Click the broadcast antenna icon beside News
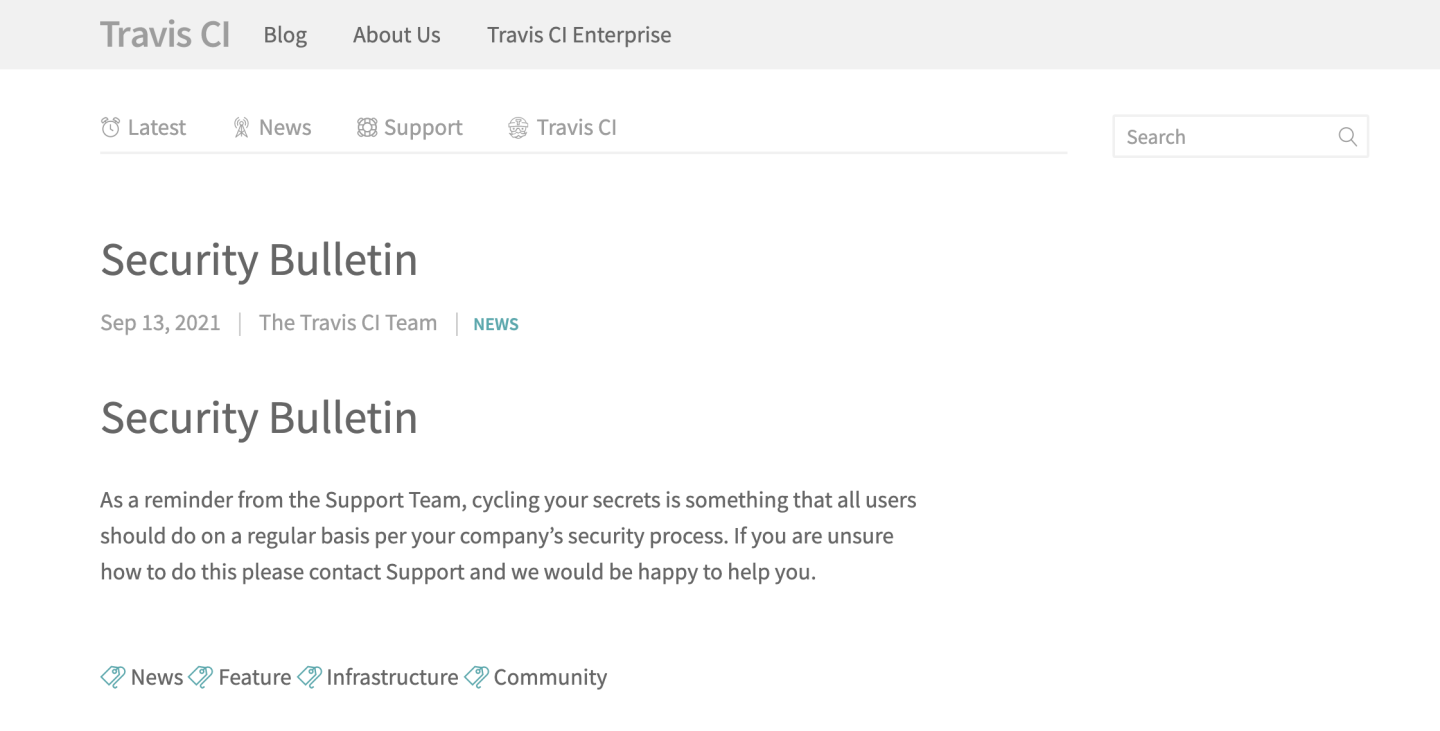This screenshot has width=1440, height=731. tap(241, 128)
